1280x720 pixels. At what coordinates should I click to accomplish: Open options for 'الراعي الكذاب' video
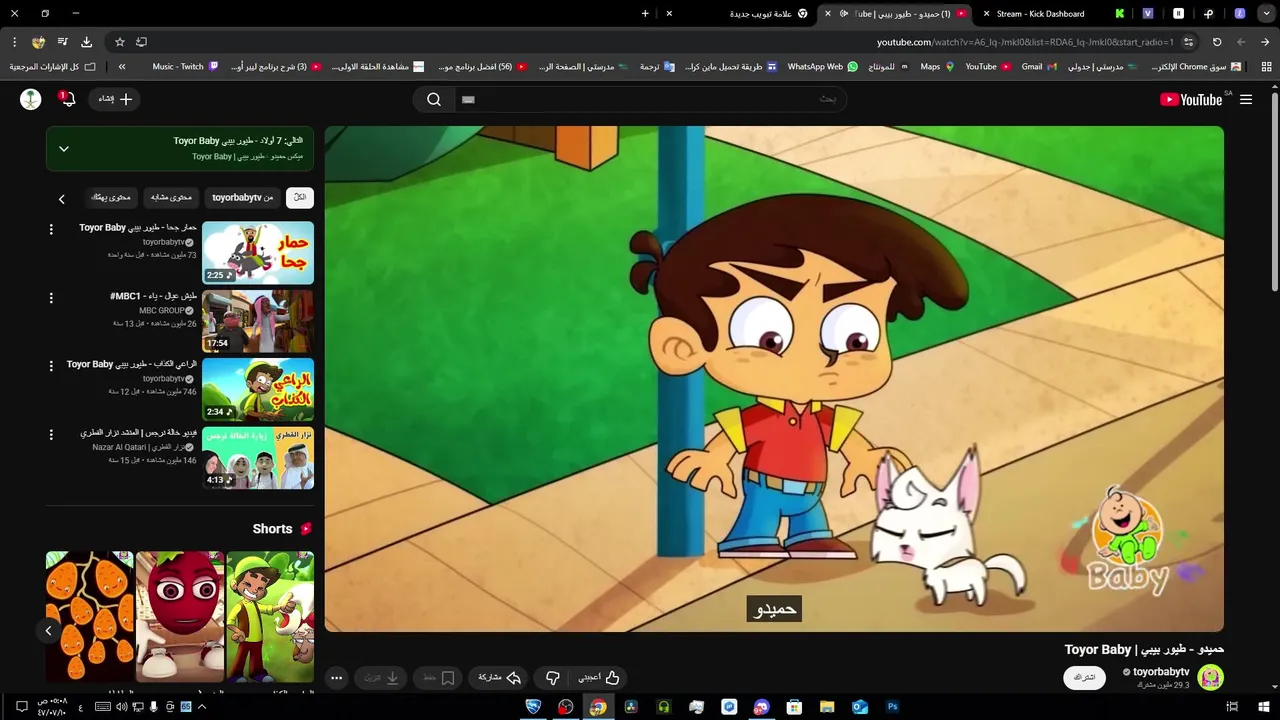click(x=51, y=366)
